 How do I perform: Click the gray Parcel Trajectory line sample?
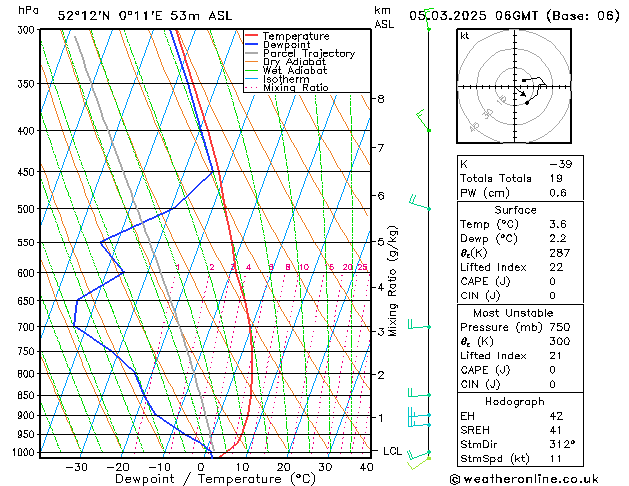pyautogui.click(x=252, y=53)
